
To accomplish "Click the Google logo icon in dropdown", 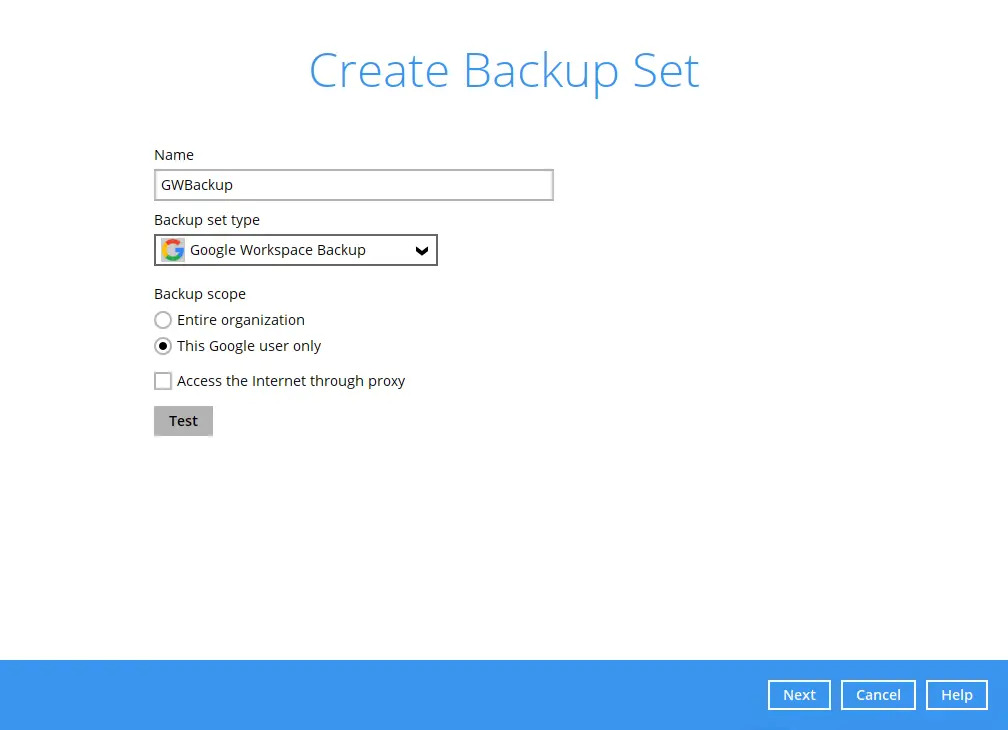I will click(173, 250).
